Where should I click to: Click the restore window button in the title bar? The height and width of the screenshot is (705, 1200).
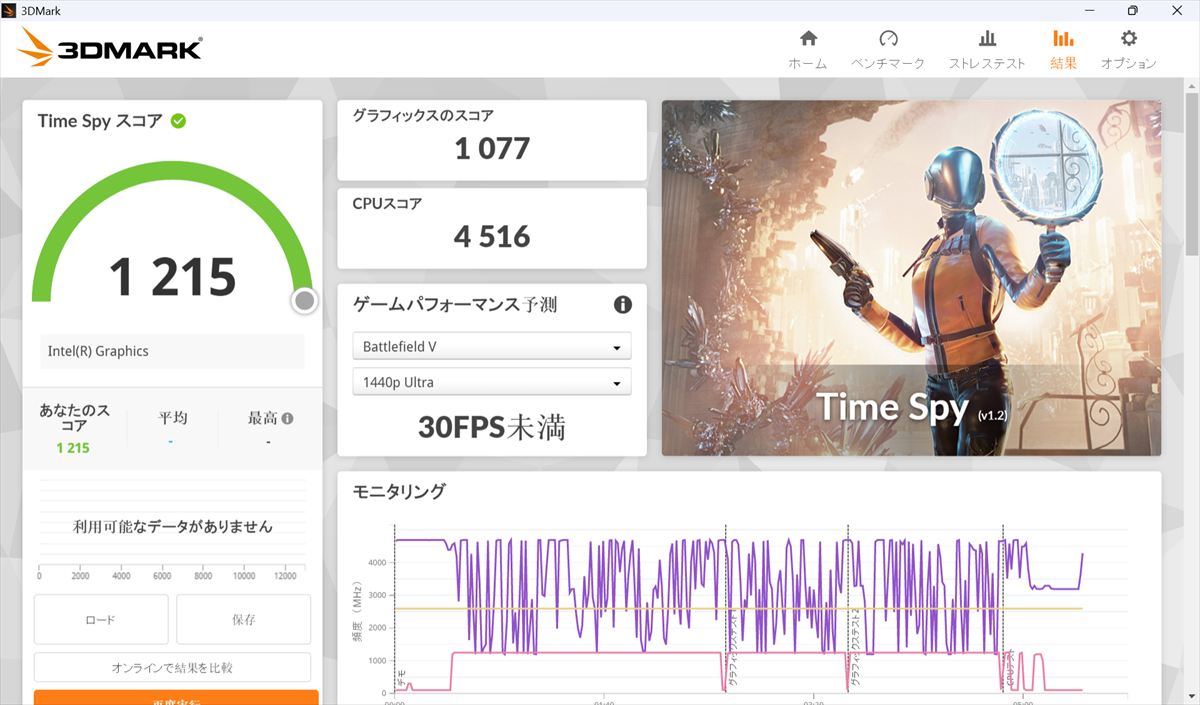coord(1132,10)
